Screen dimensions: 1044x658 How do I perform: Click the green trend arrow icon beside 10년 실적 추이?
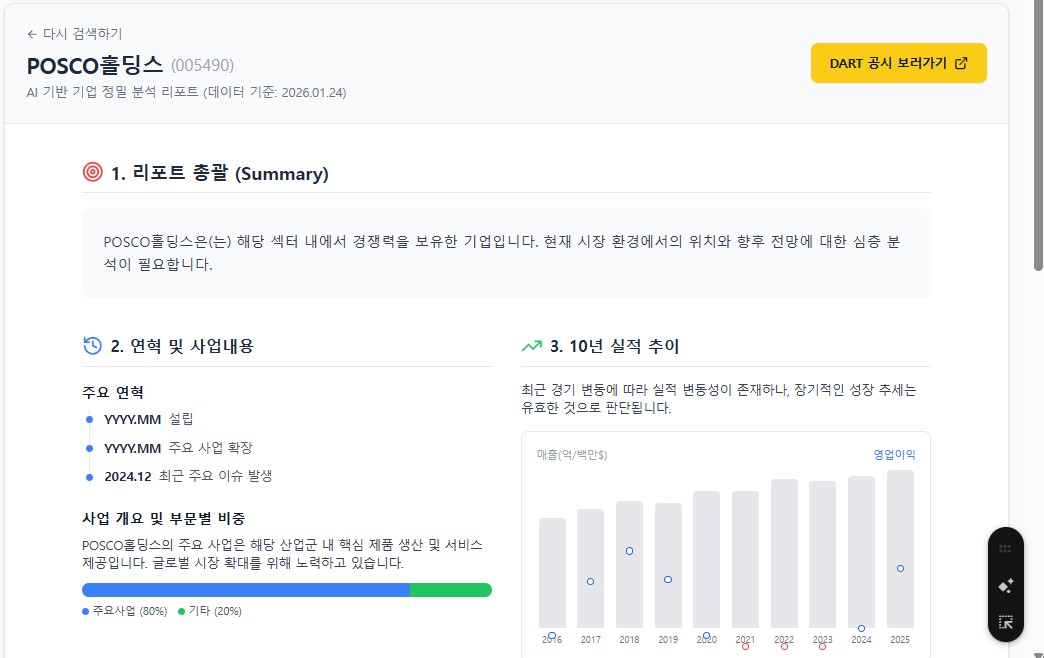coord(531,346)
